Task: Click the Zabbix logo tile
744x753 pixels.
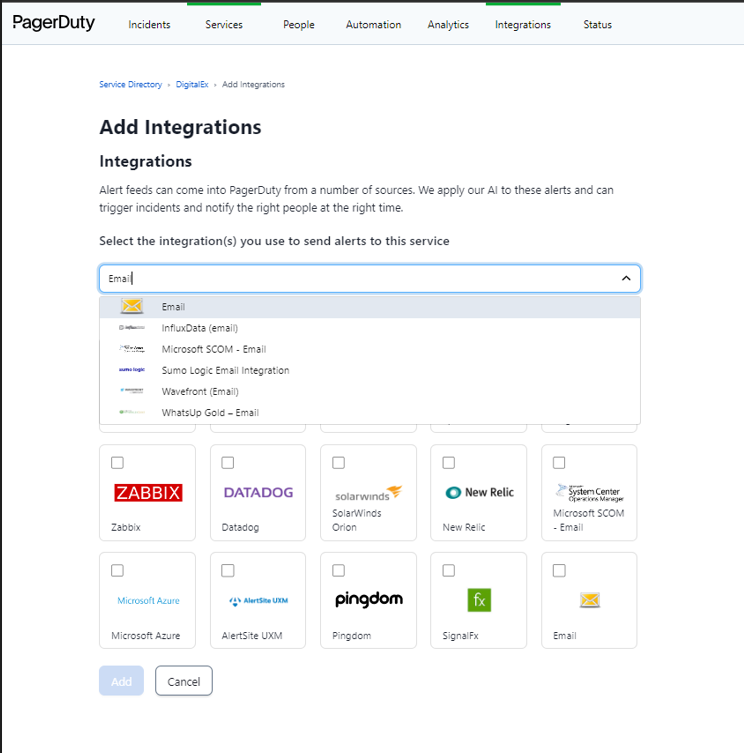Action: click(148, 492)
